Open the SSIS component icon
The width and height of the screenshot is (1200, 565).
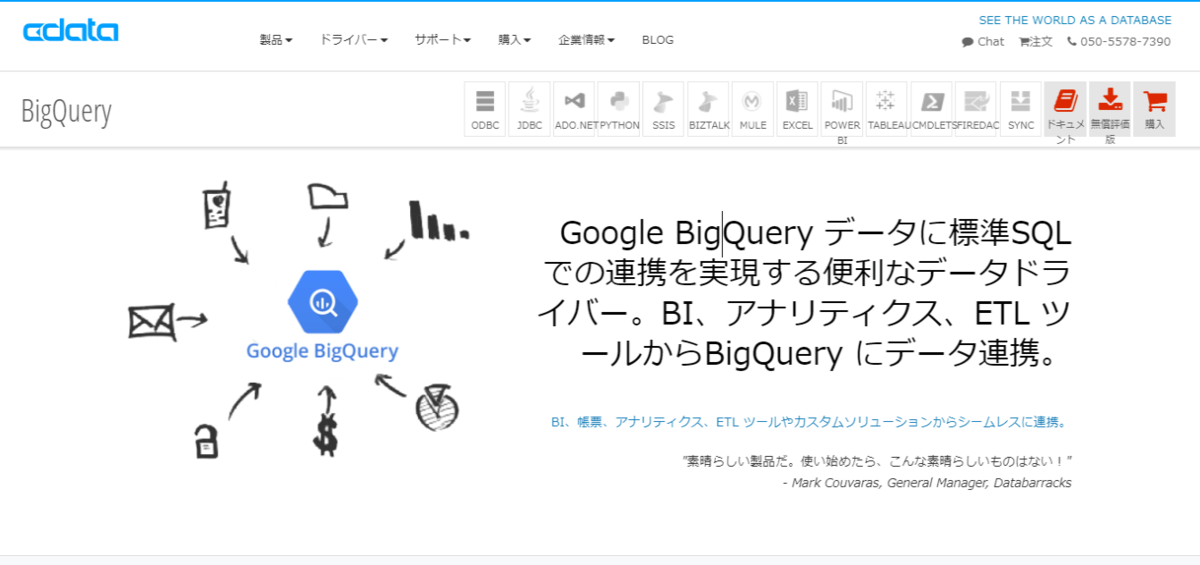pyautogui.click(x=663, y=109)
